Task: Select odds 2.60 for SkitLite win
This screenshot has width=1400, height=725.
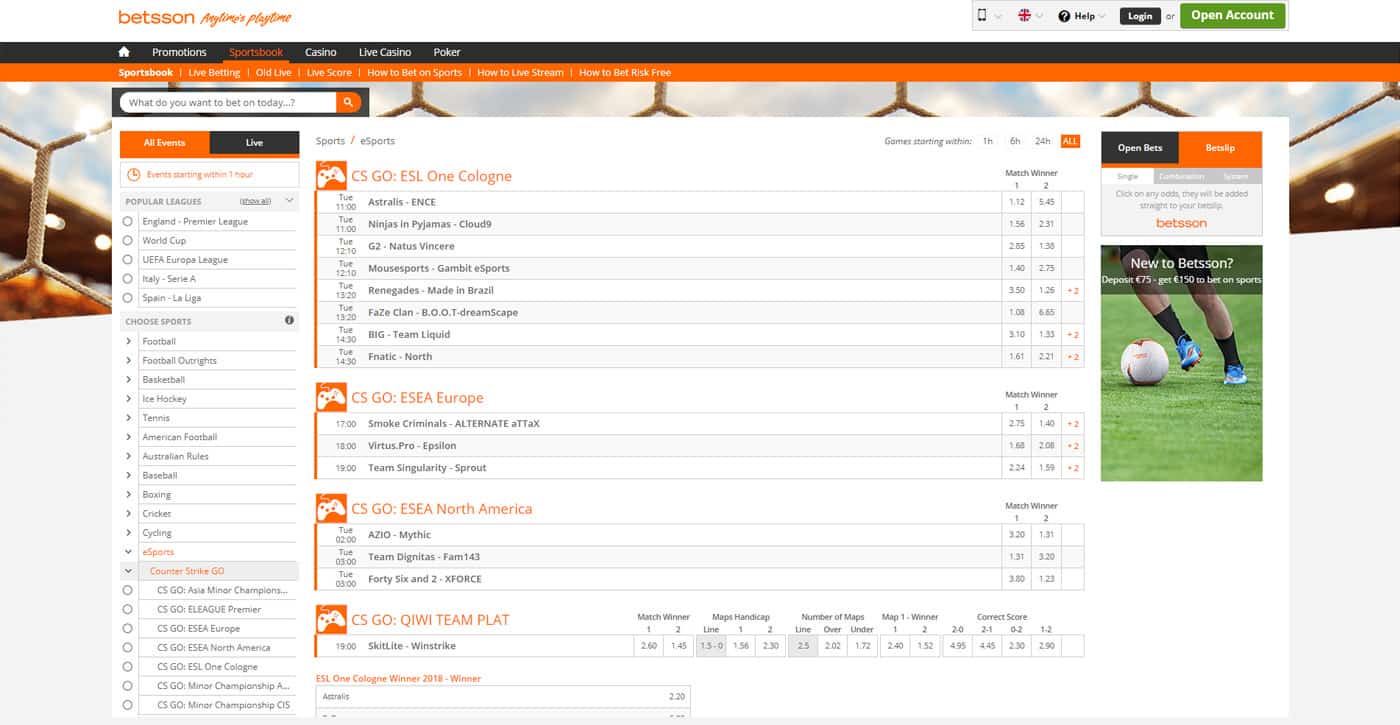Action: [x=648, y=646]
